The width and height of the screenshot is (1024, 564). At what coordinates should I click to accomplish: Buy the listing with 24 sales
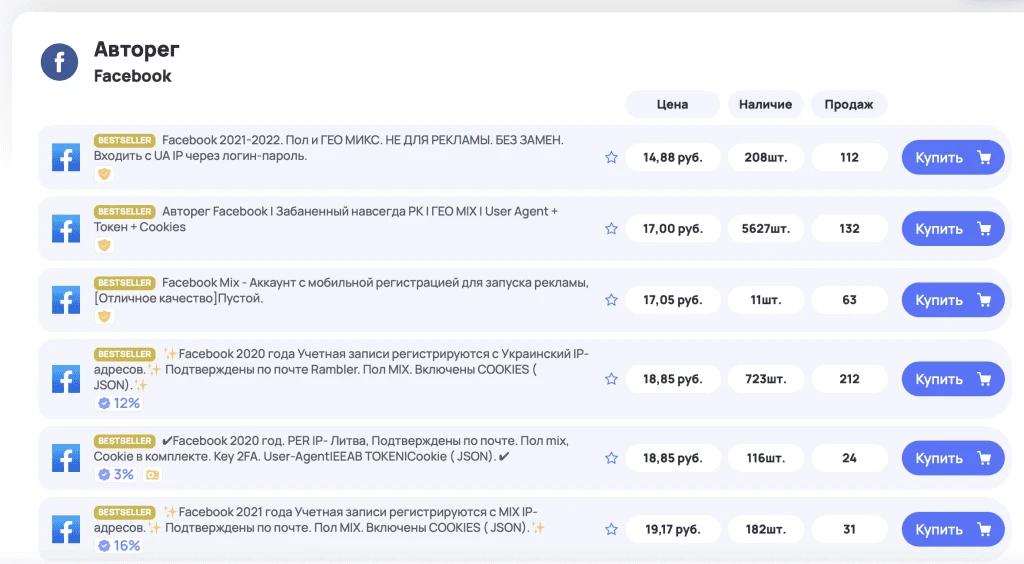pos(953,458)
